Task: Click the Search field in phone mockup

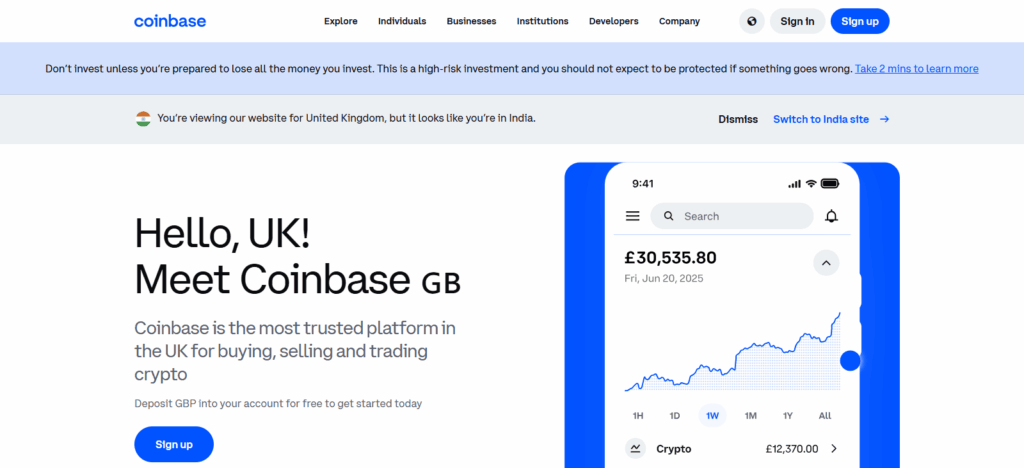Action: [x=740, y=216]
